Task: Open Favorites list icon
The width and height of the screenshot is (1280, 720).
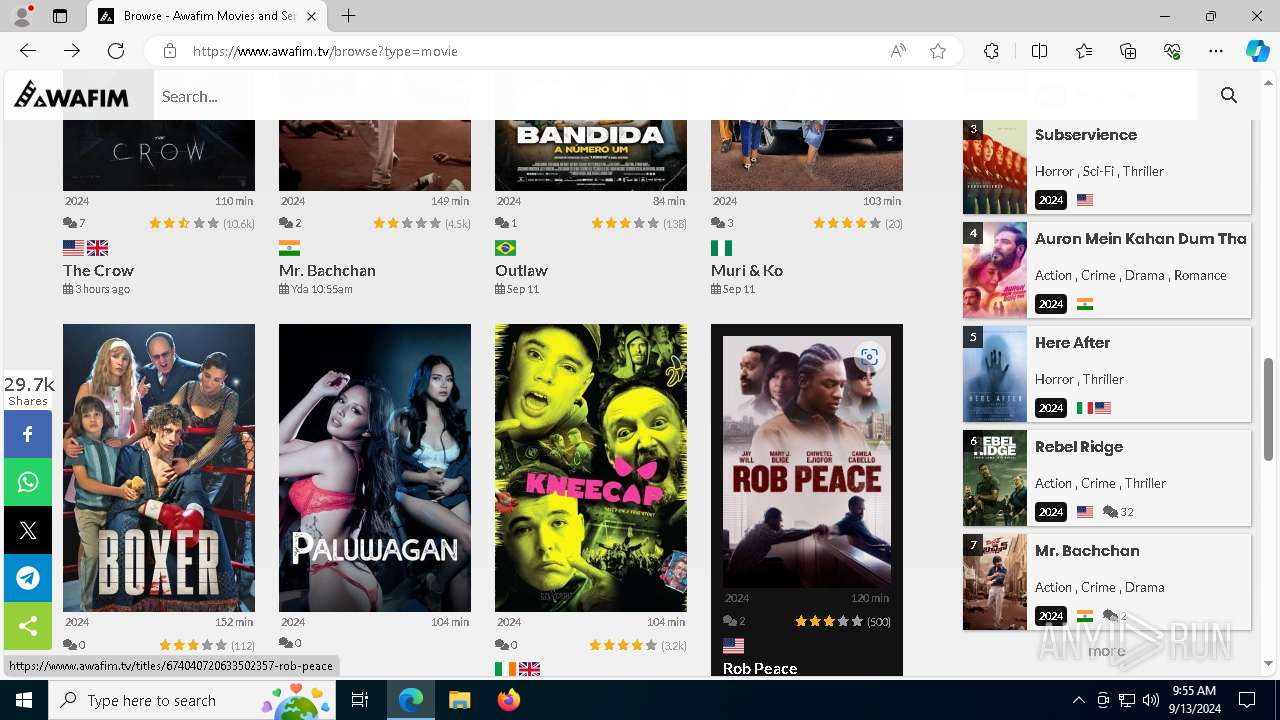Action: [x=1084, y=51]
